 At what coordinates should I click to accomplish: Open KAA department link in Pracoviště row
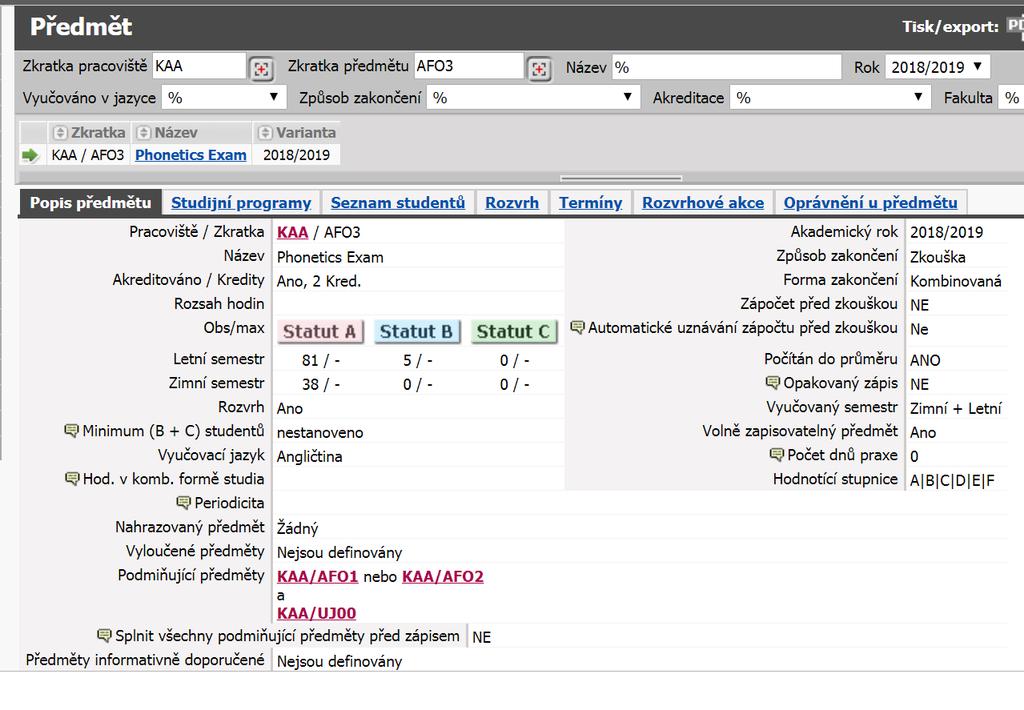tap(292, 233)
